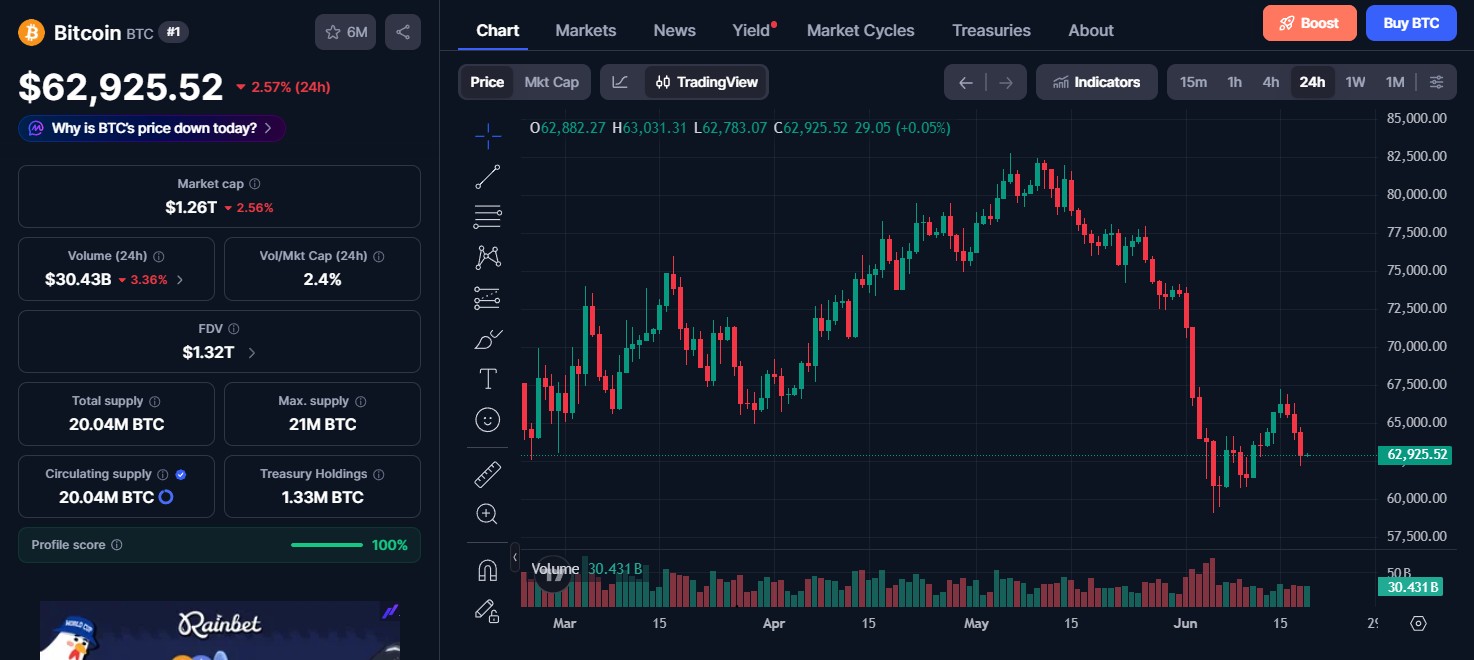Click the #1 rank badge
The image size is (1474, 660).
click(174, 33)
